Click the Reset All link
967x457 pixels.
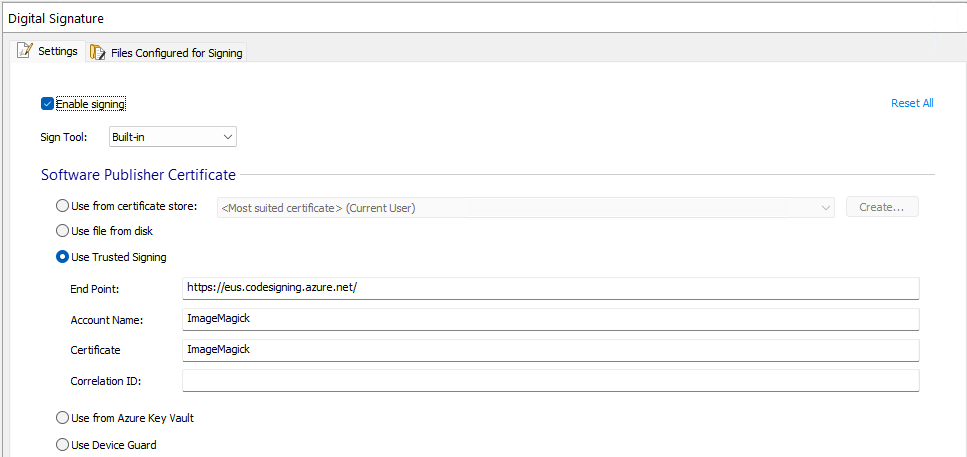pyautogui.click(x=912, y=103)
